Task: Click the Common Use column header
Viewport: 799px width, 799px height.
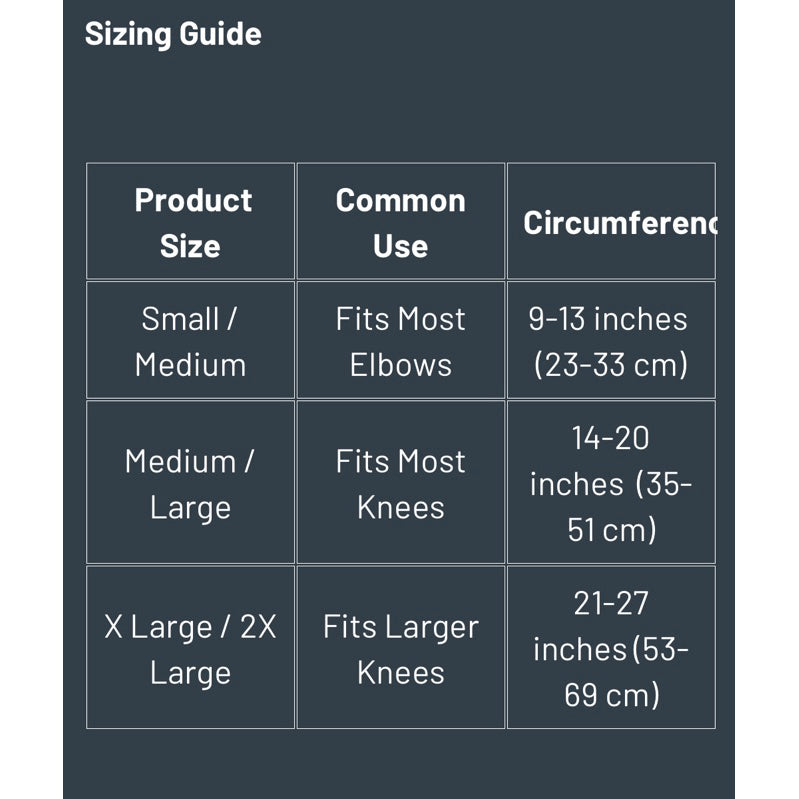Action: 400,222
